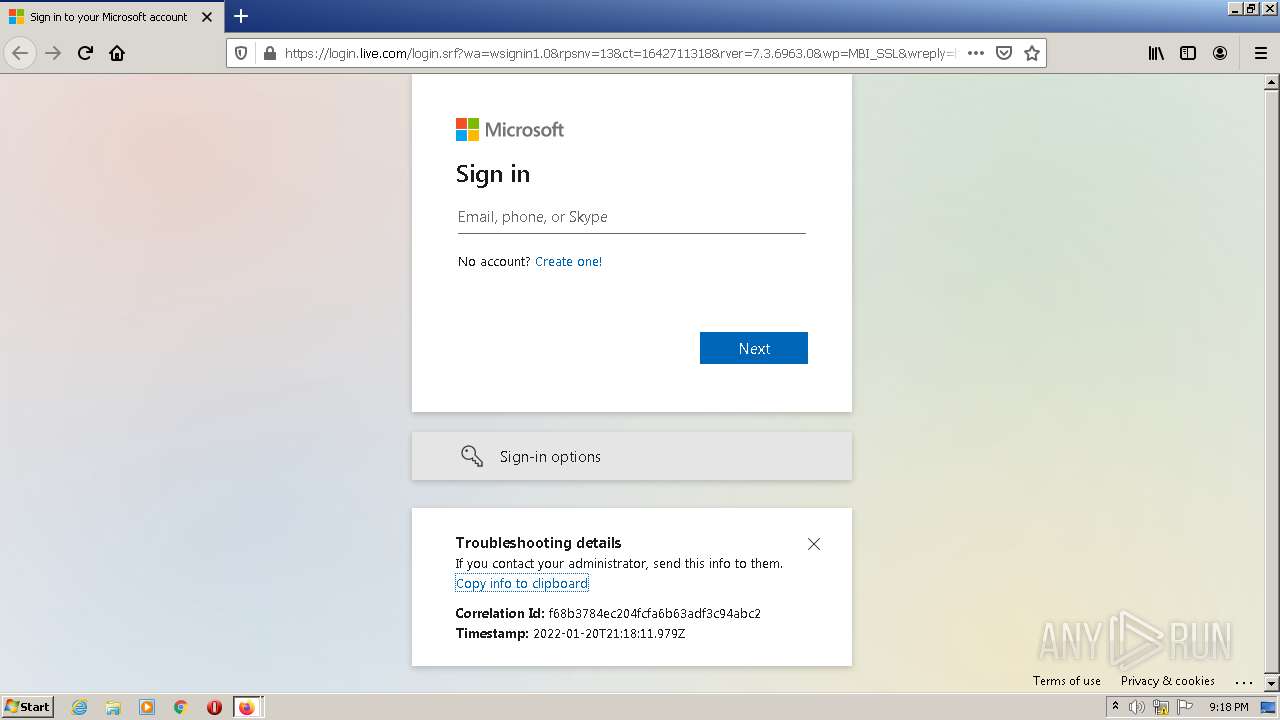Click the Timestamp value text
Screen dimensions: 1280x720
609,634
